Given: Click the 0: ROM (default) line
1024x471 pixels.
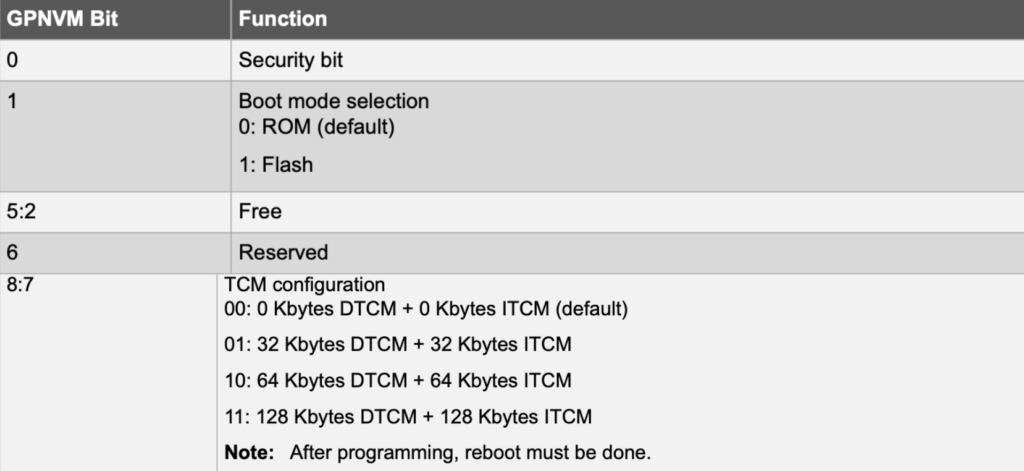Looking at the screenshot, I should point(316,128).
